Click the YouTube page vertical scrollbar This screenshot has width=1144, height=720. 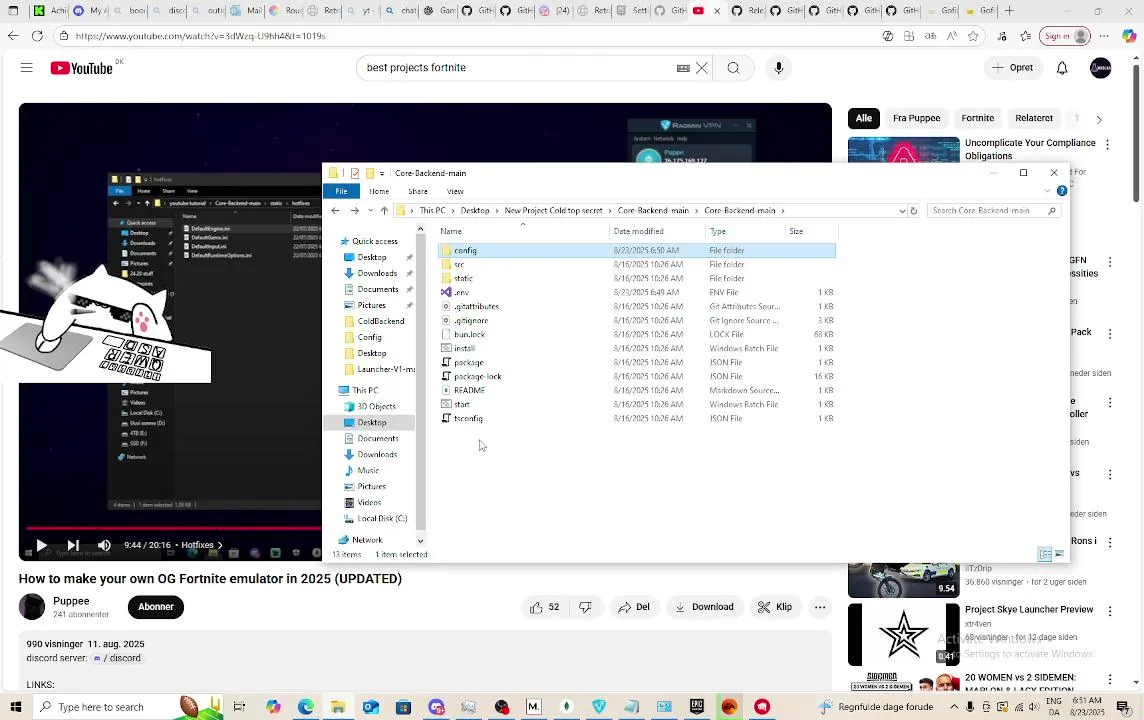click(x=1136, y=135)
